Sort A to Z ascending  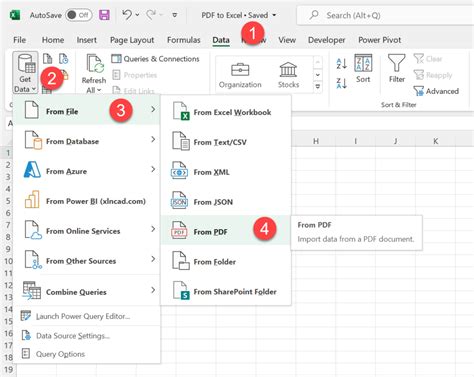point(342,63)
